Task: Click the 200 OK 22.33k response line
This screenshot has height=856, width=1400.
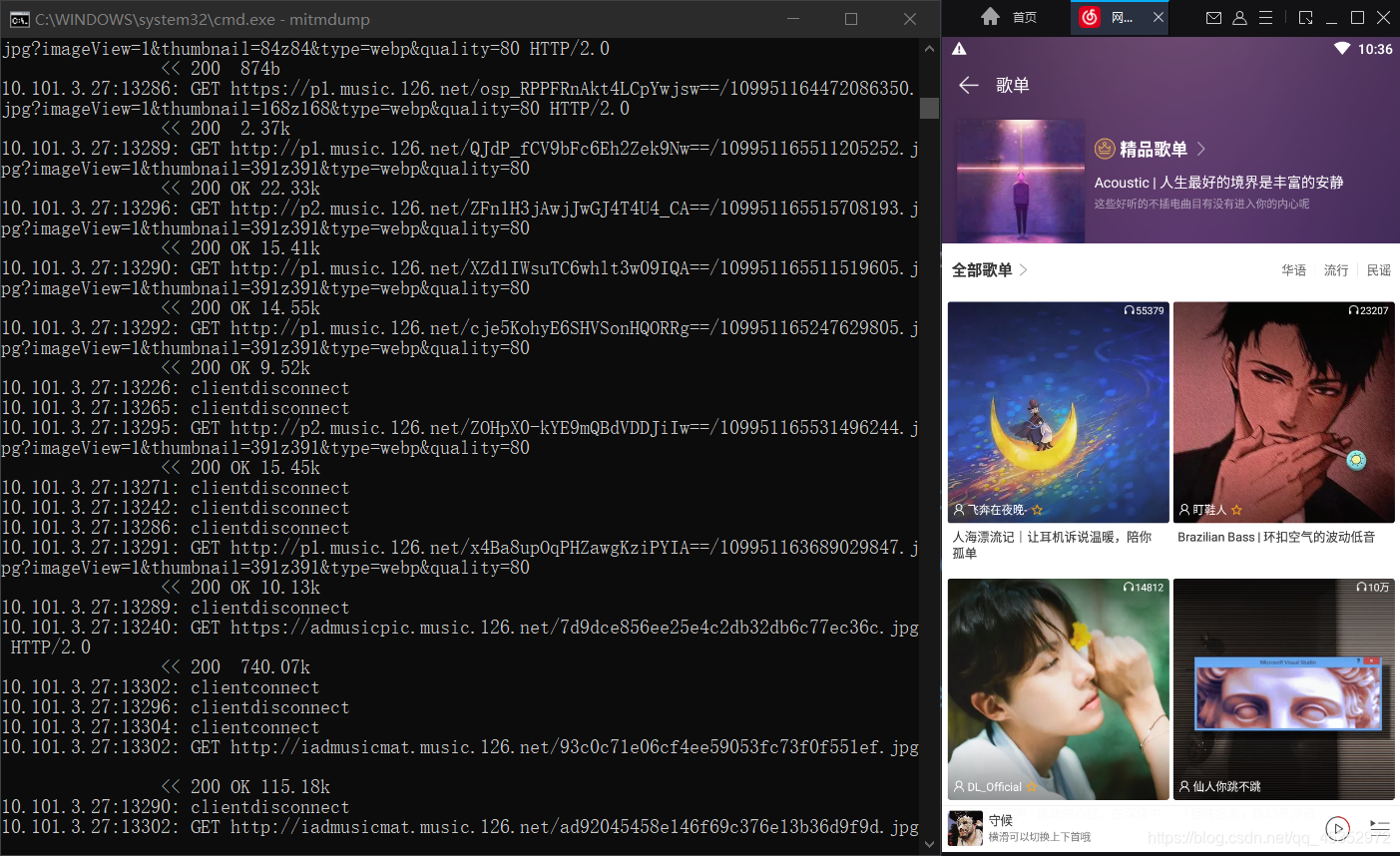Action: (x=240, y=189)
